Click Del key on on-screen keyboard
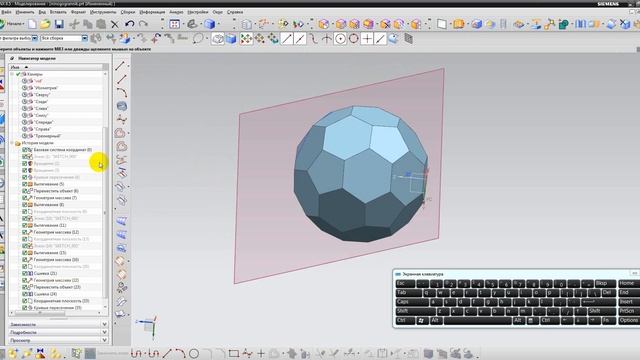 (608, 293)
